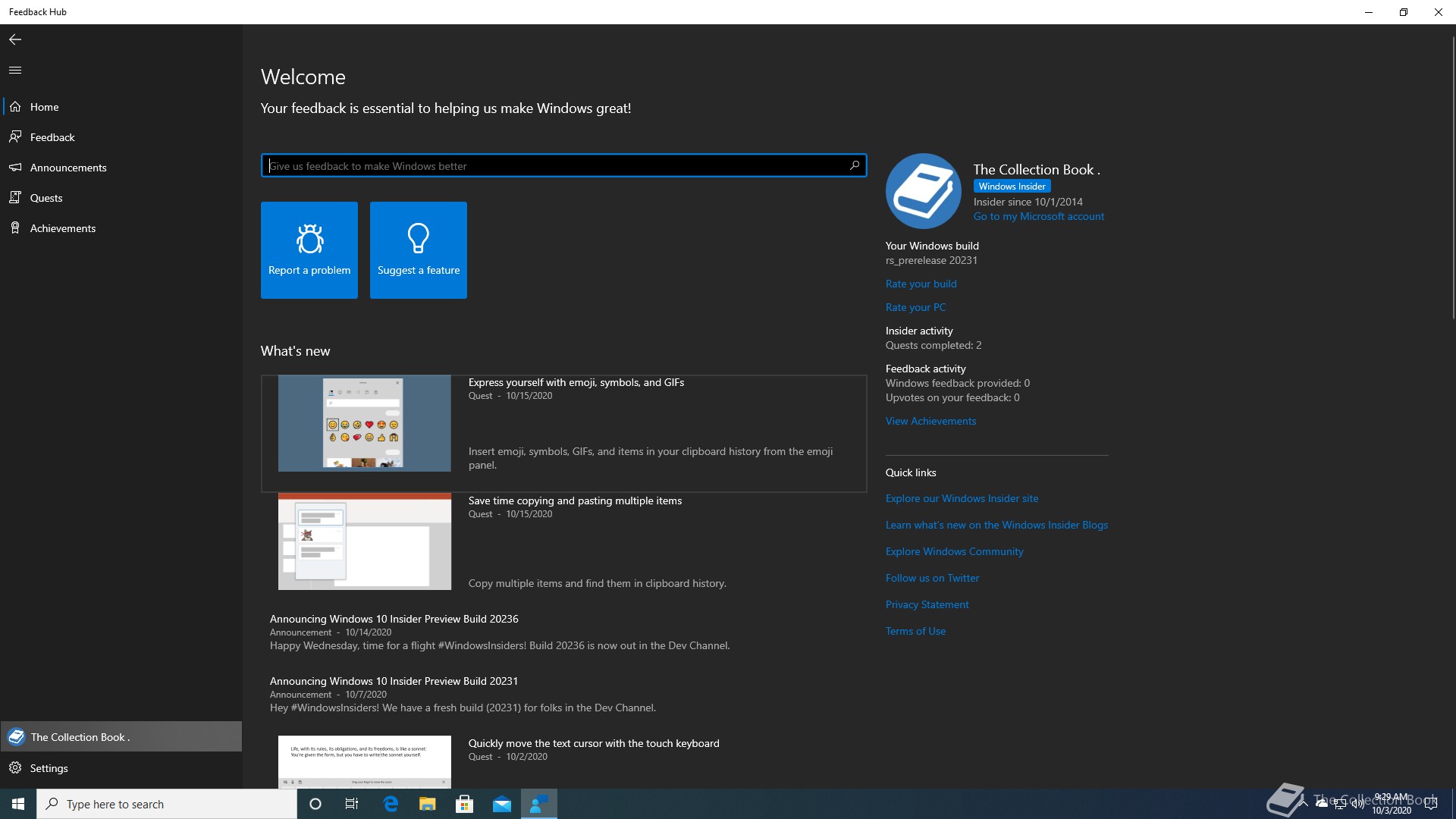Screen dimensions: 1456x819
Task: Launch Microsoft Edge from the taskbar
Action: click(391, 804)
